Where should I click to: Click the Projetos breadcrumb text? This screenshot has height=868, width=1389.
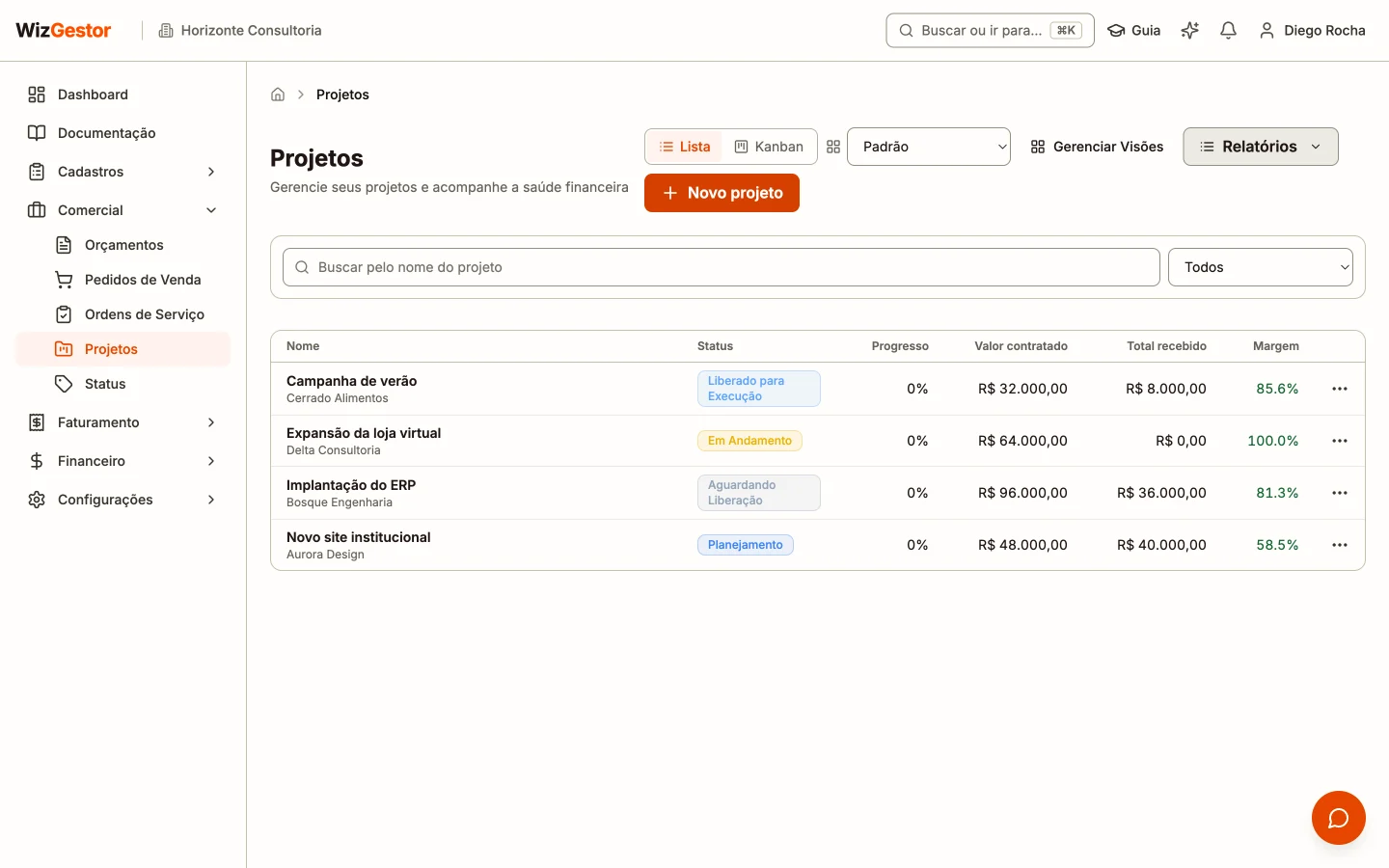(342, 95)
